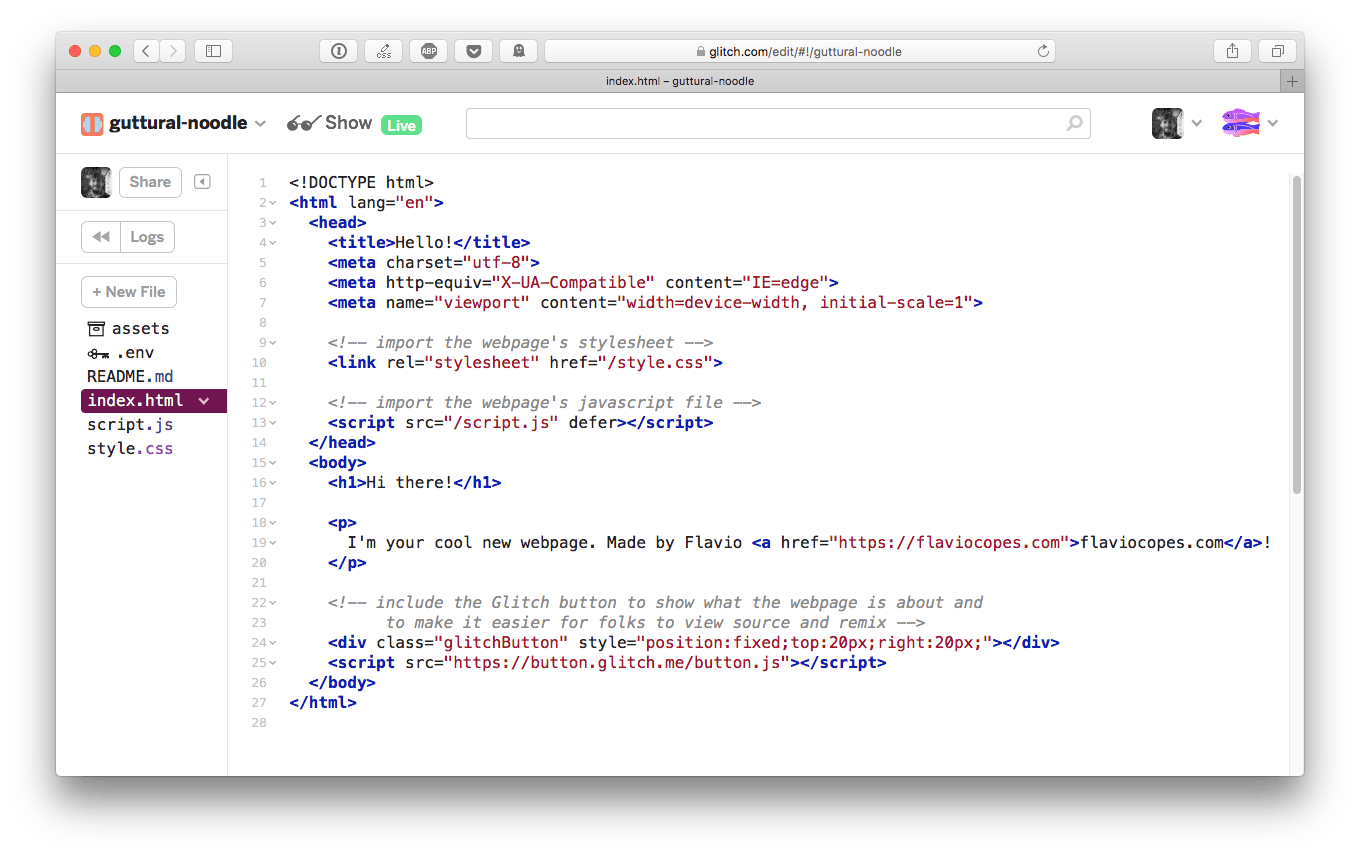Open the index.html file options chevron
Viewport: 1360px width, 856px height.
point(204,401)
